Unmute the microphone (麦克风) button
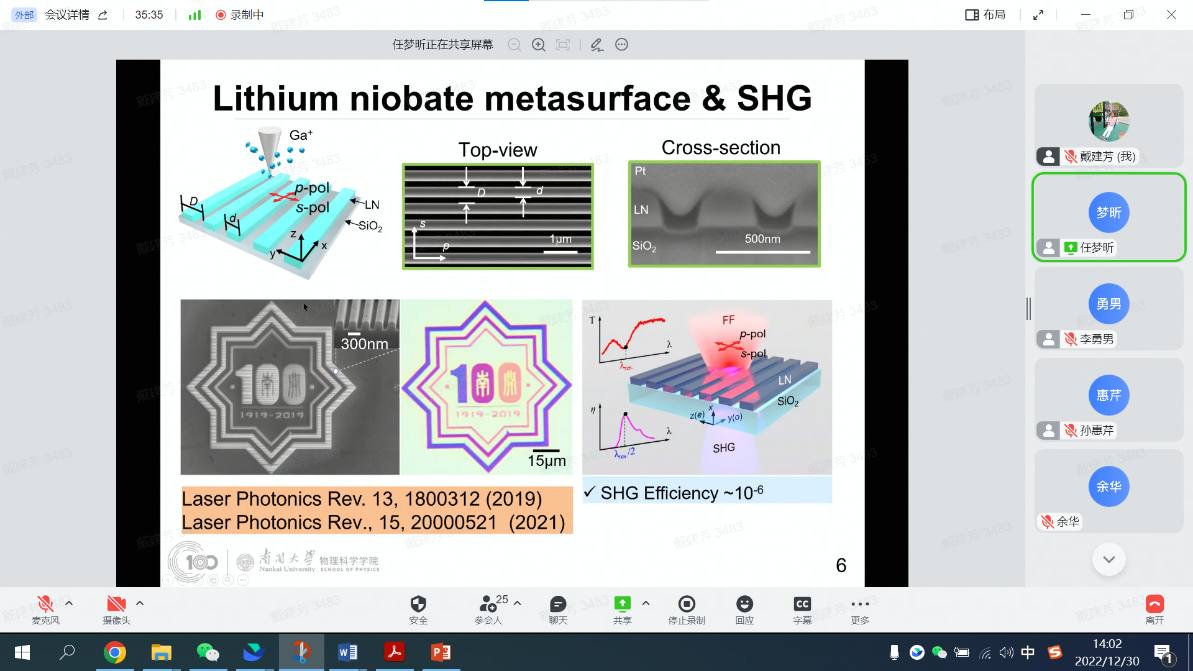The width and height of the screenshot is (1193, 671). [x=44, y=605]
